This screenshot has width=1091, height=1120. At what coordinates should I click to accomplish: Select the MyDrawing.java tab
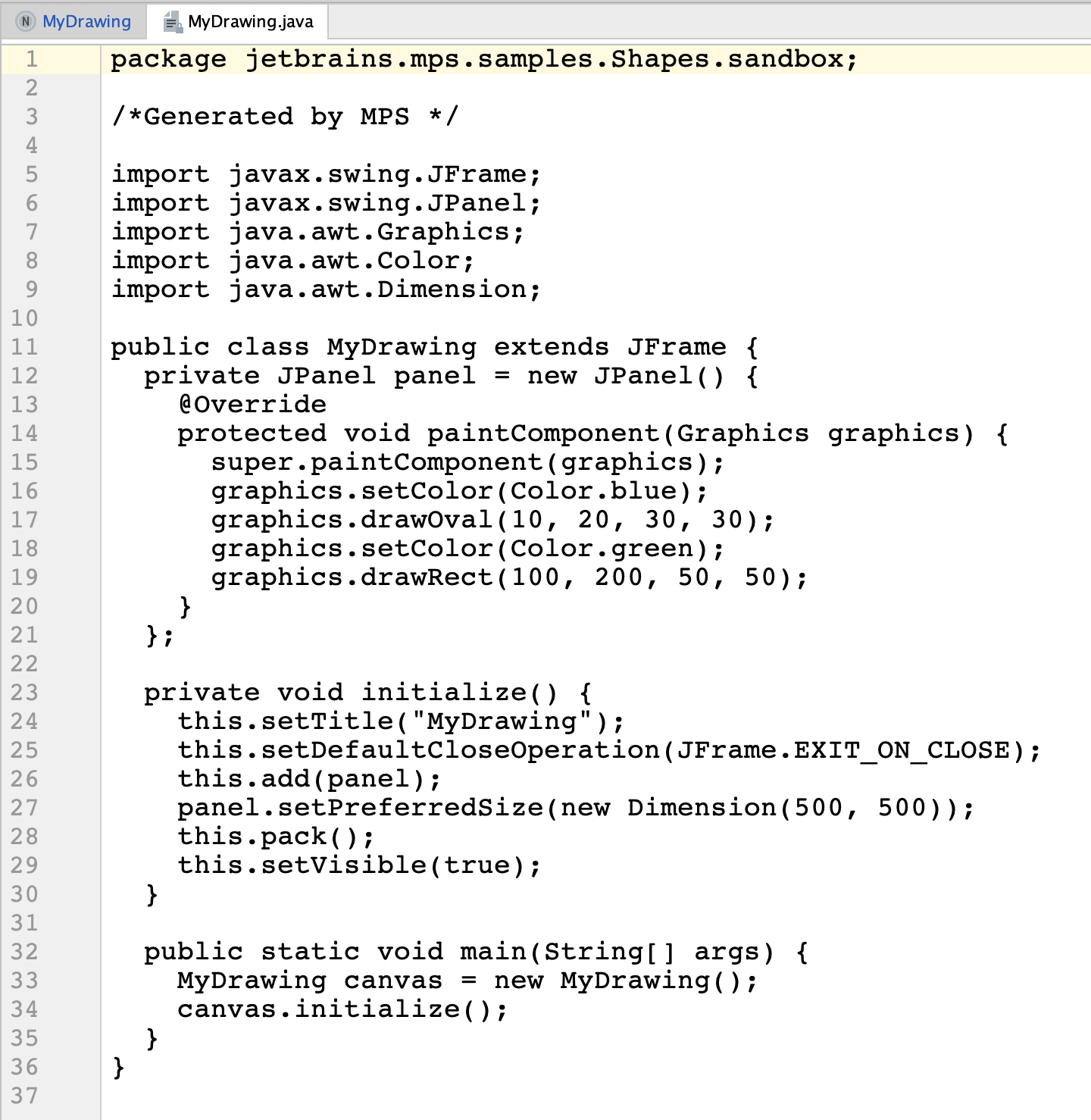238,21
